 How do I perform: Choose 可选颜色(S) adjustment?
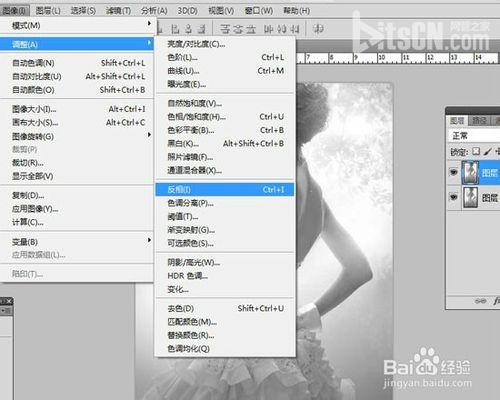point(225,243)
